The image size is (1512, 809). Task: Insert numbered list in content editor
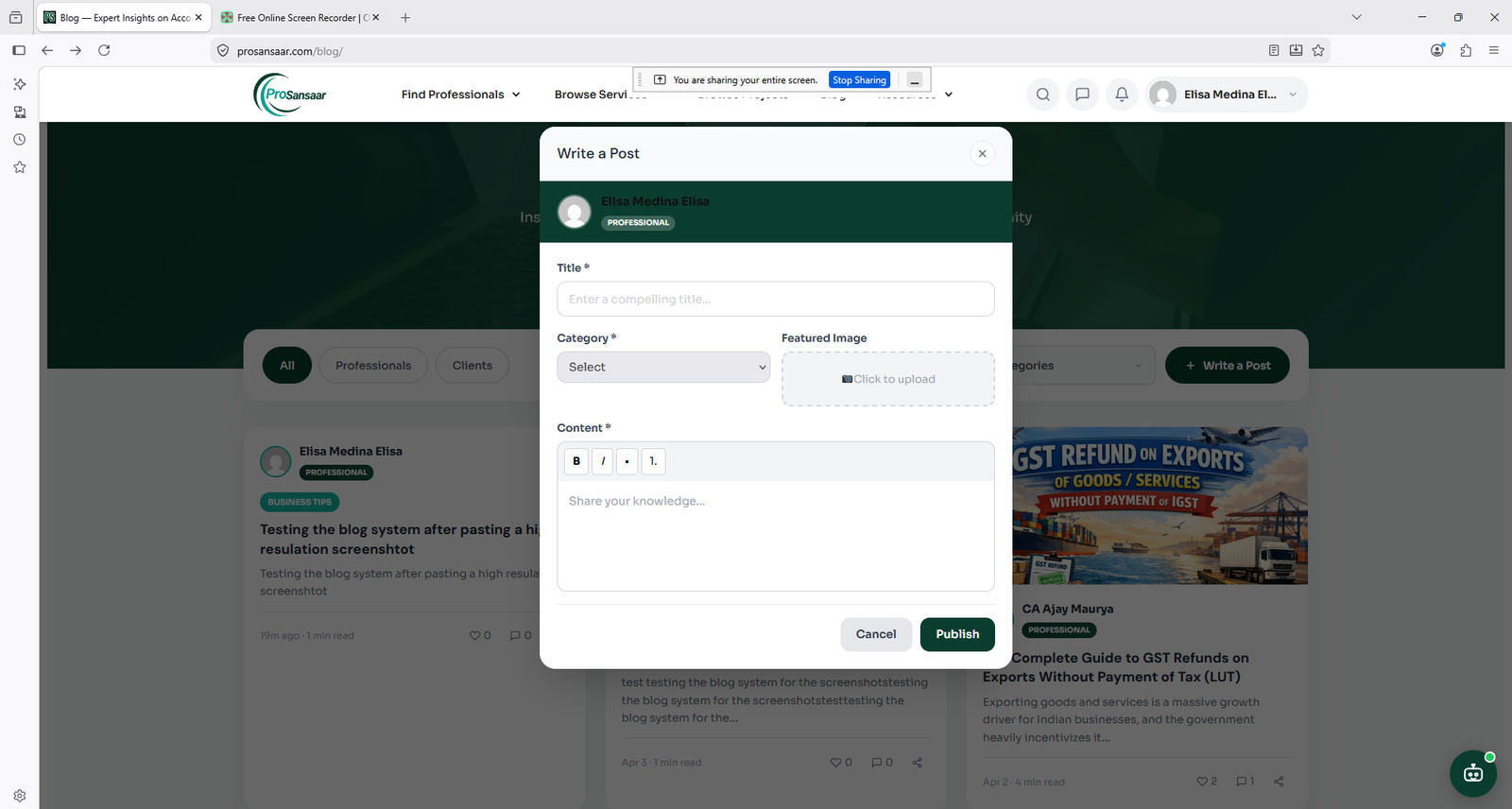coord(653,461)
